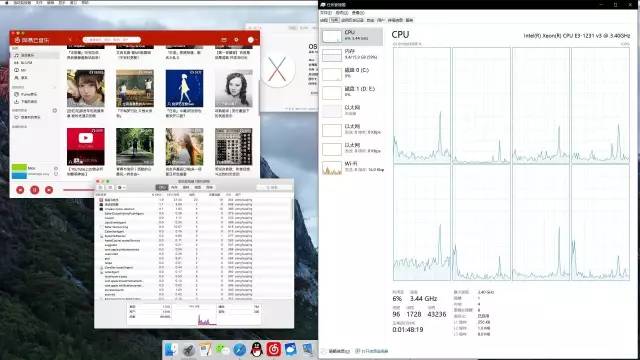This screenshot has width=640, height=360.
Task: Skip to next track in NetEase
Action: [49, 190]
